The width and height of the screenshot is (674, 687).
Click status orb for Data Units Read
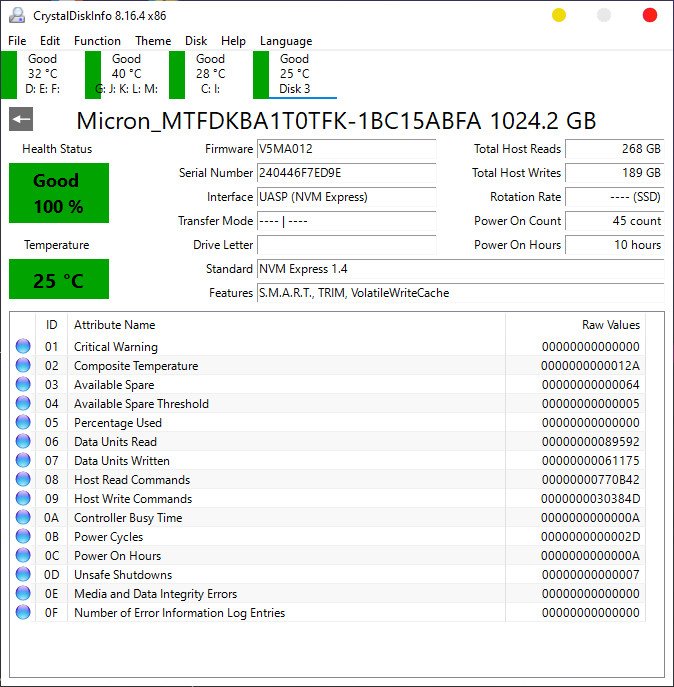pos(23,441)
